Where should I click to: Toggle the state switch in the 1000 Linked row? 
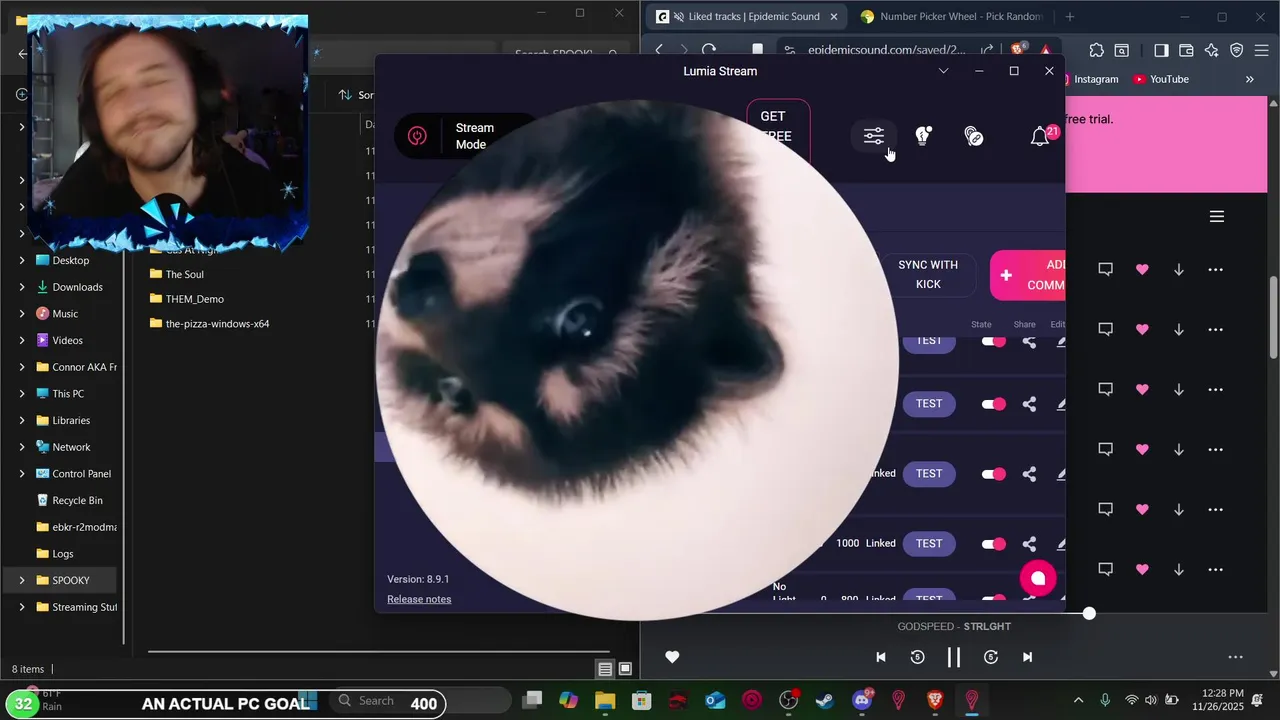point(994,544)
